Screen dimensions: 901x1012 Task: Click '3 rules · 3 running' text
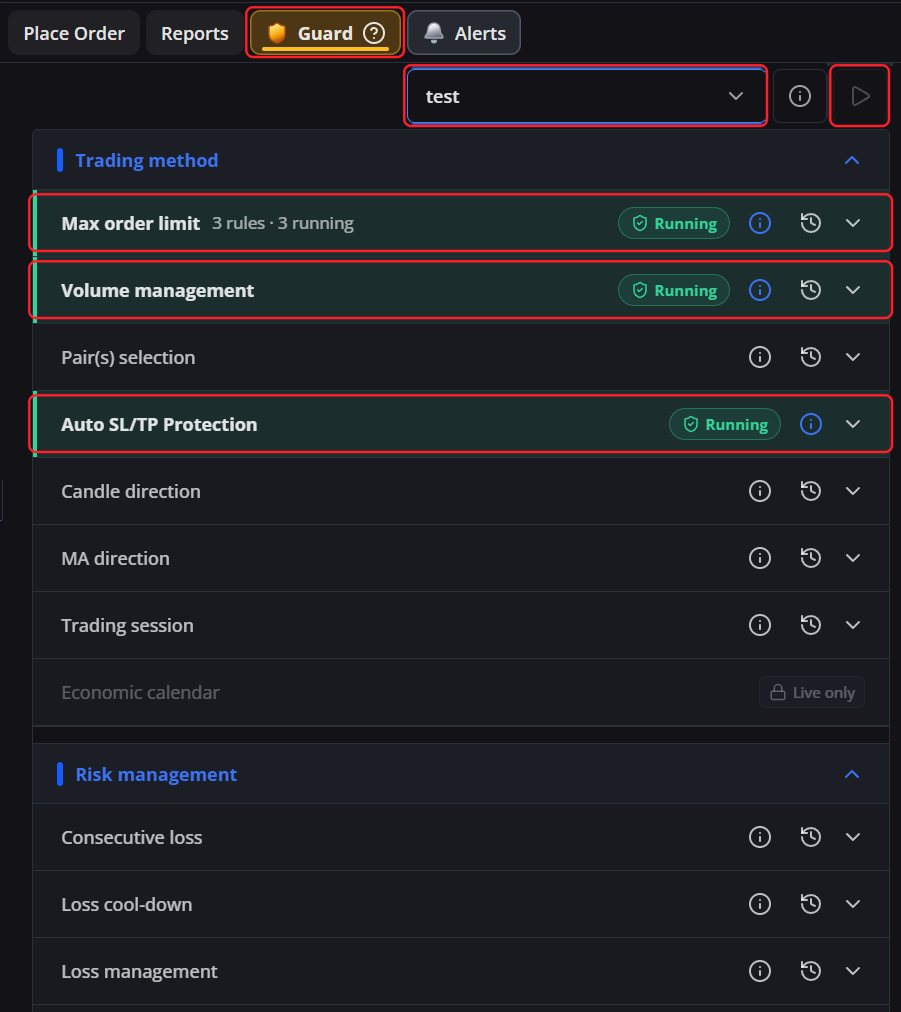tap(283, 223)
